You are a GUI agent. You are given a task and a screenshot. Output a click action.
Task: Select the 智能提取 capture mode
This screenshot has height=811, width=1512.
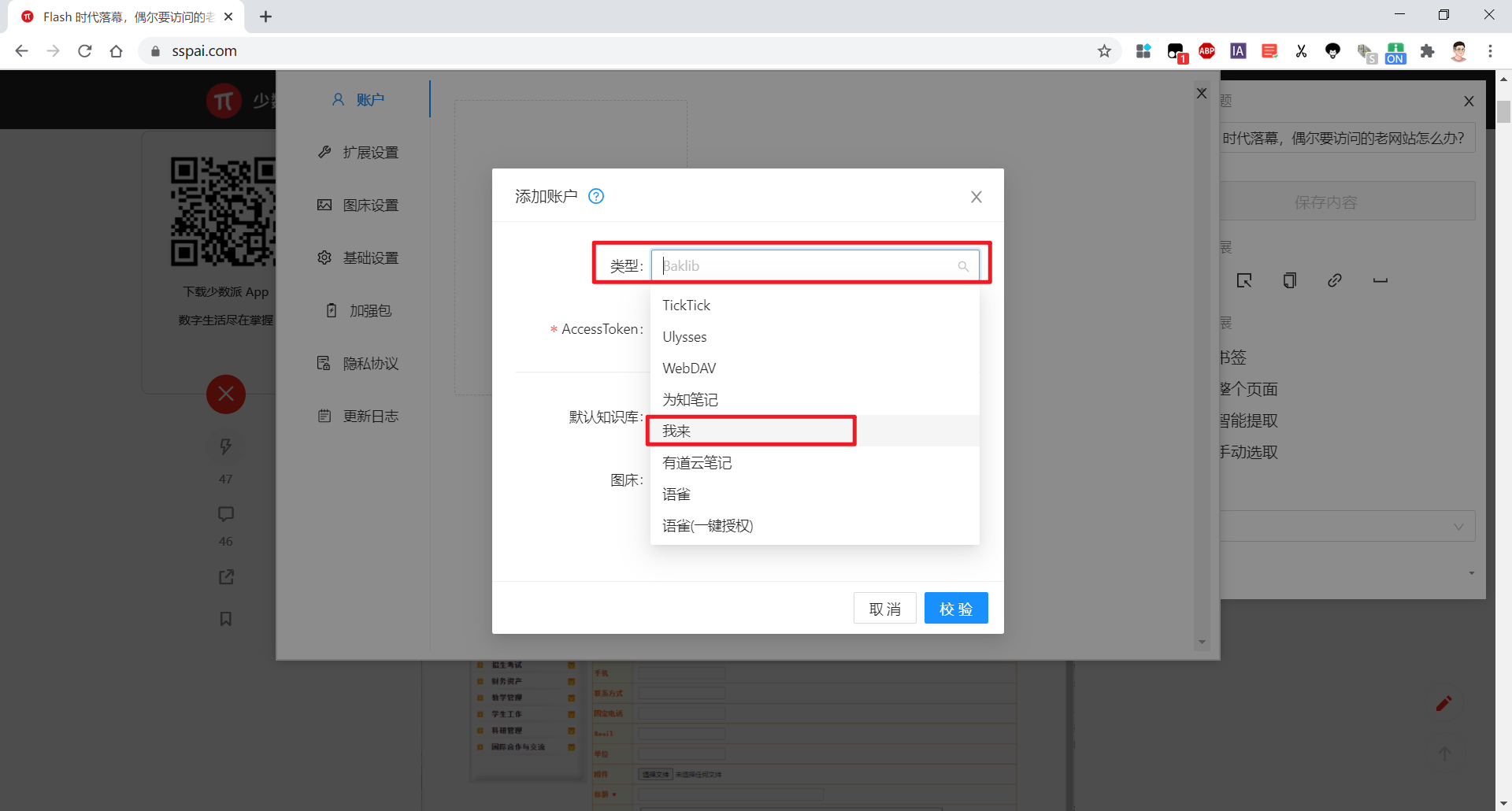click(1251, 420)
